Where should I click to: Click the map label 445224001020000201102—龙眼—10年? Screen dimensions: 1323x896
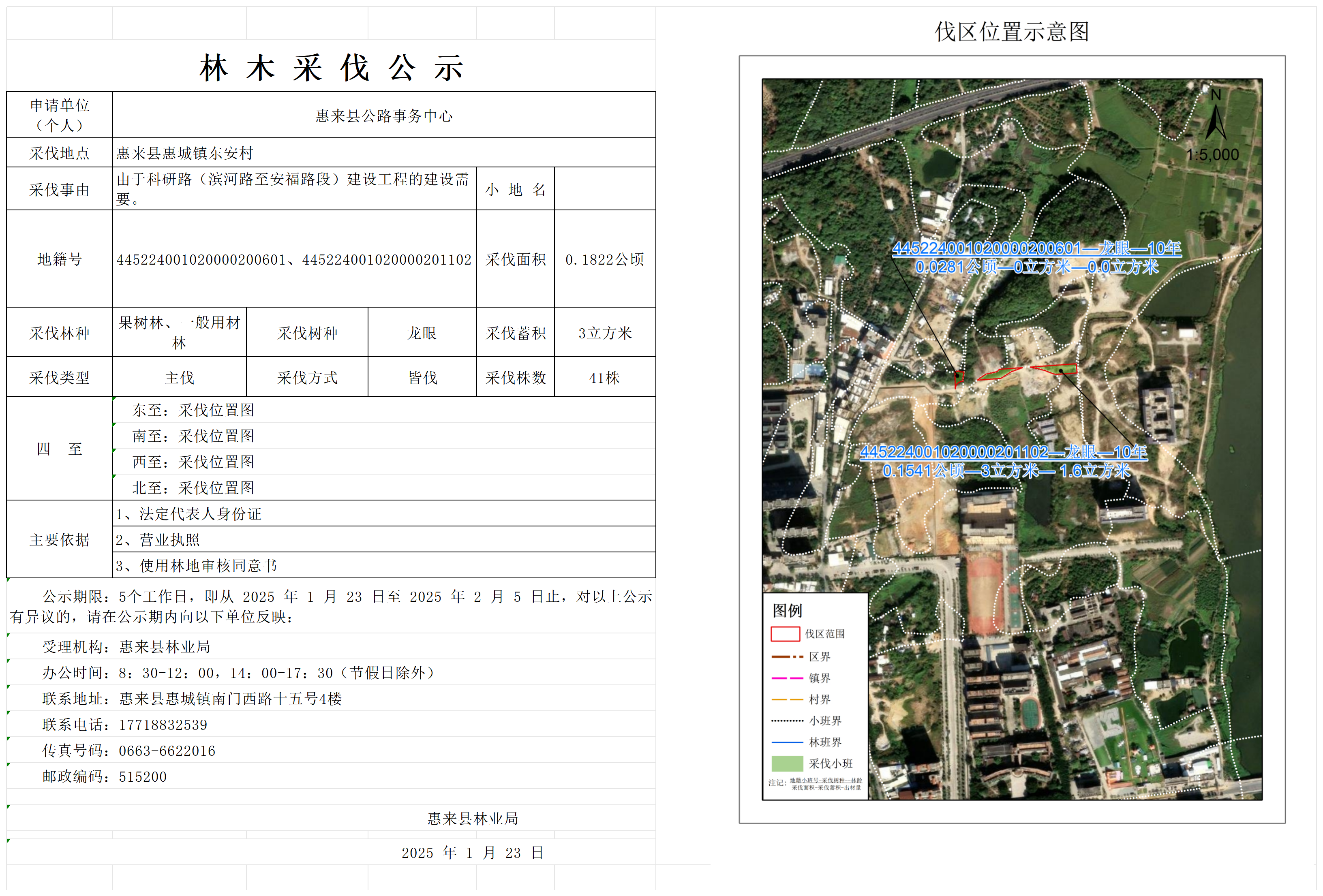pos(1004,452)
